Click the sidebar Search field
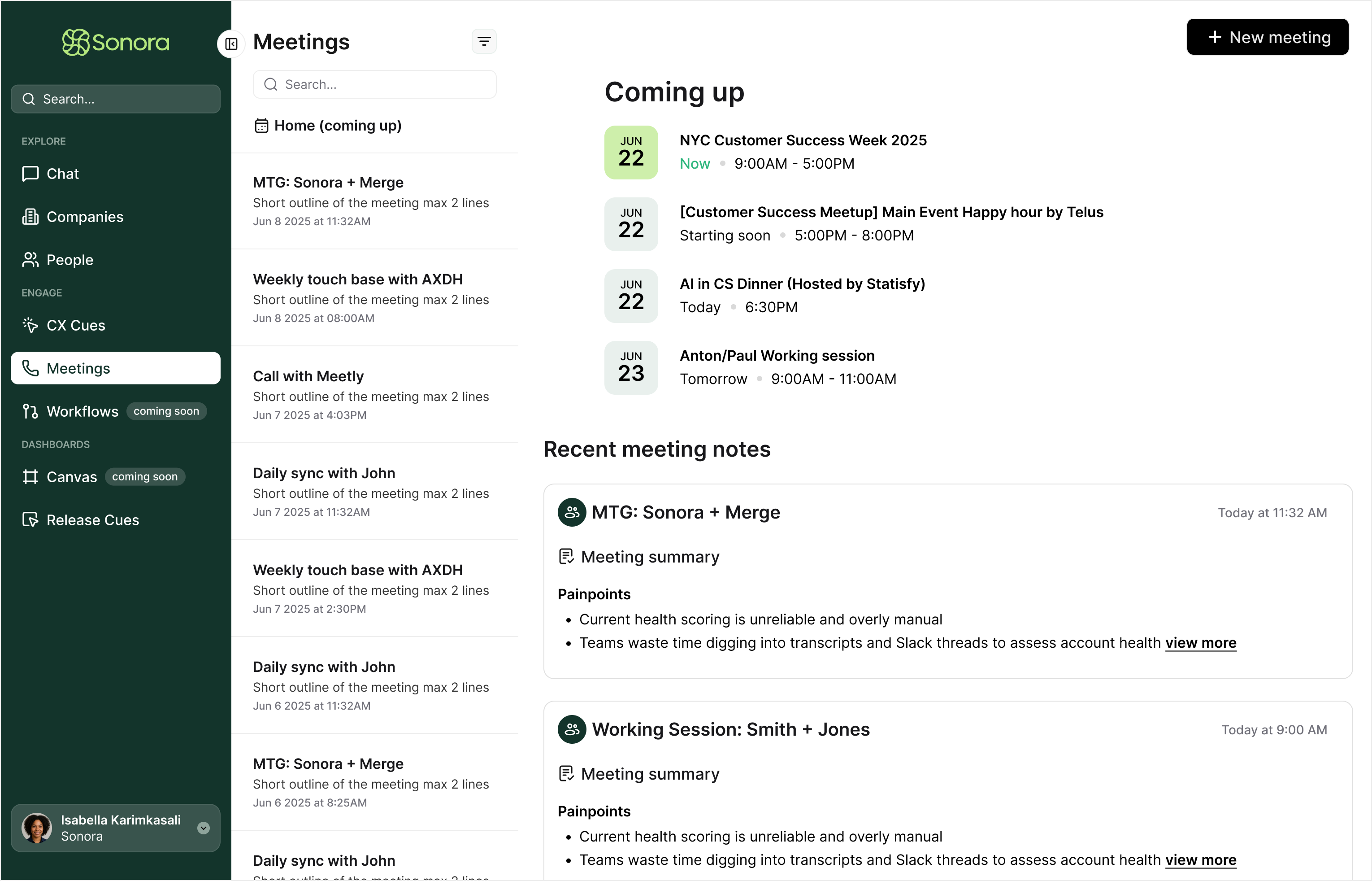The height and width of the screenshot is (881, 1372). point(116,99)
